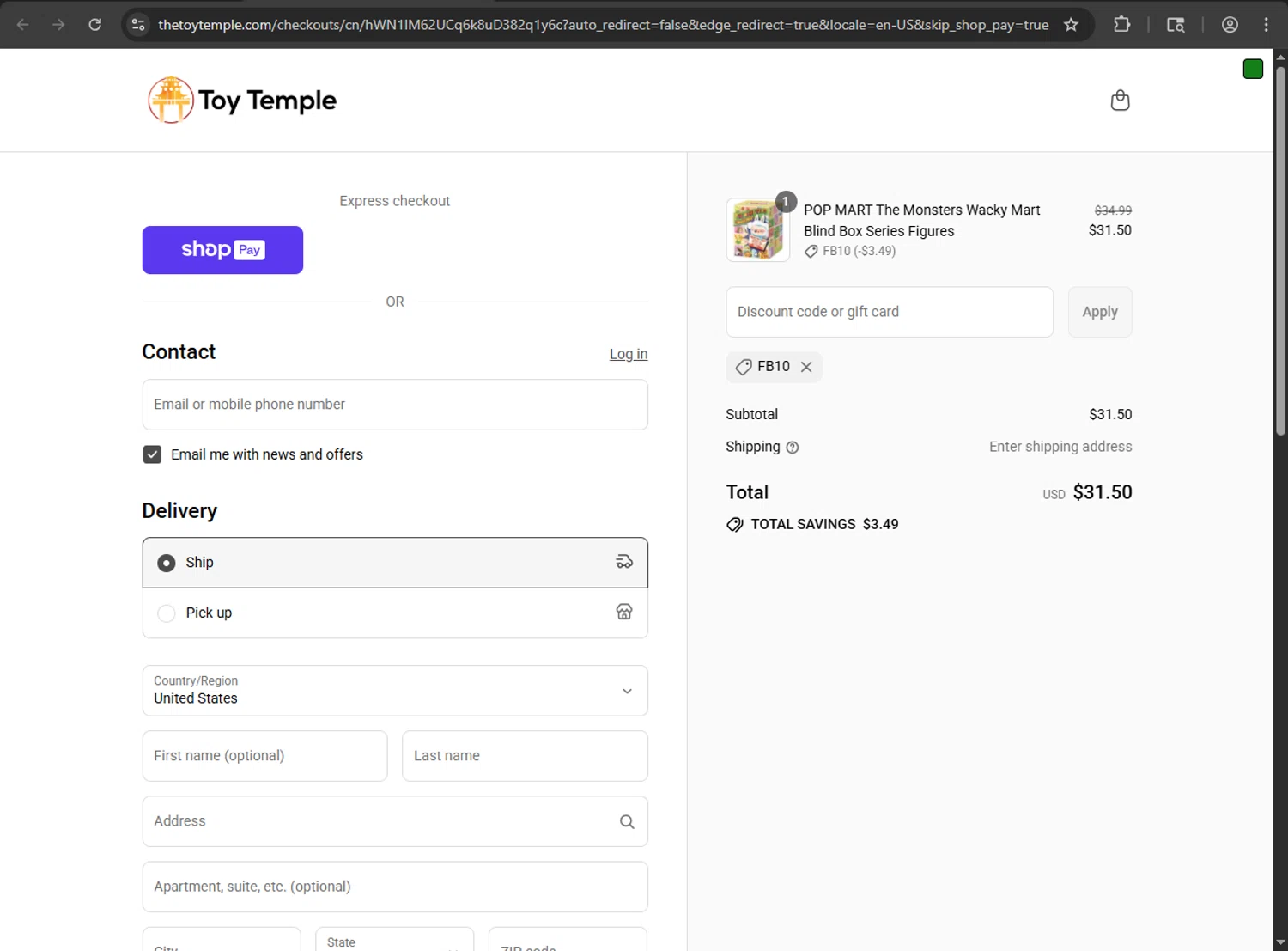Viewport: 1288px width, 951px height.
Task: Remove the FB10 discount code
Action: coord(806,367)
